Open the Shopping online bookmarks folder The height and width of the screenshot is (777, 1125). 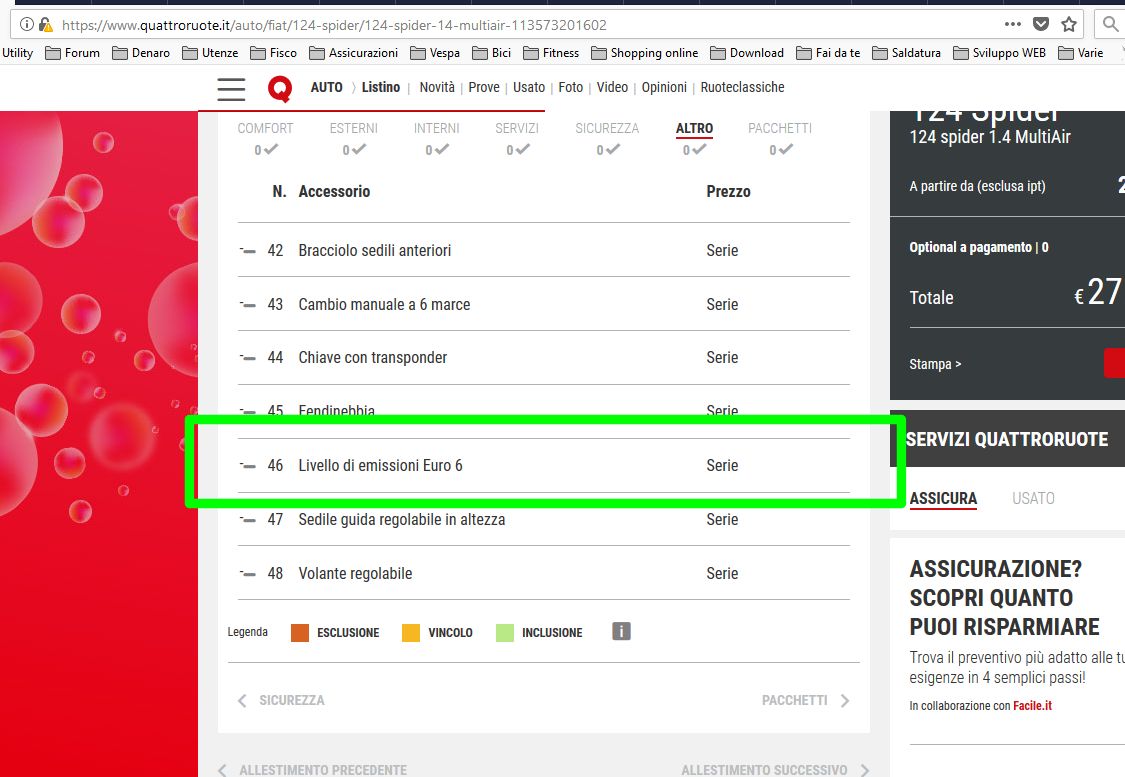coord(644,52)
